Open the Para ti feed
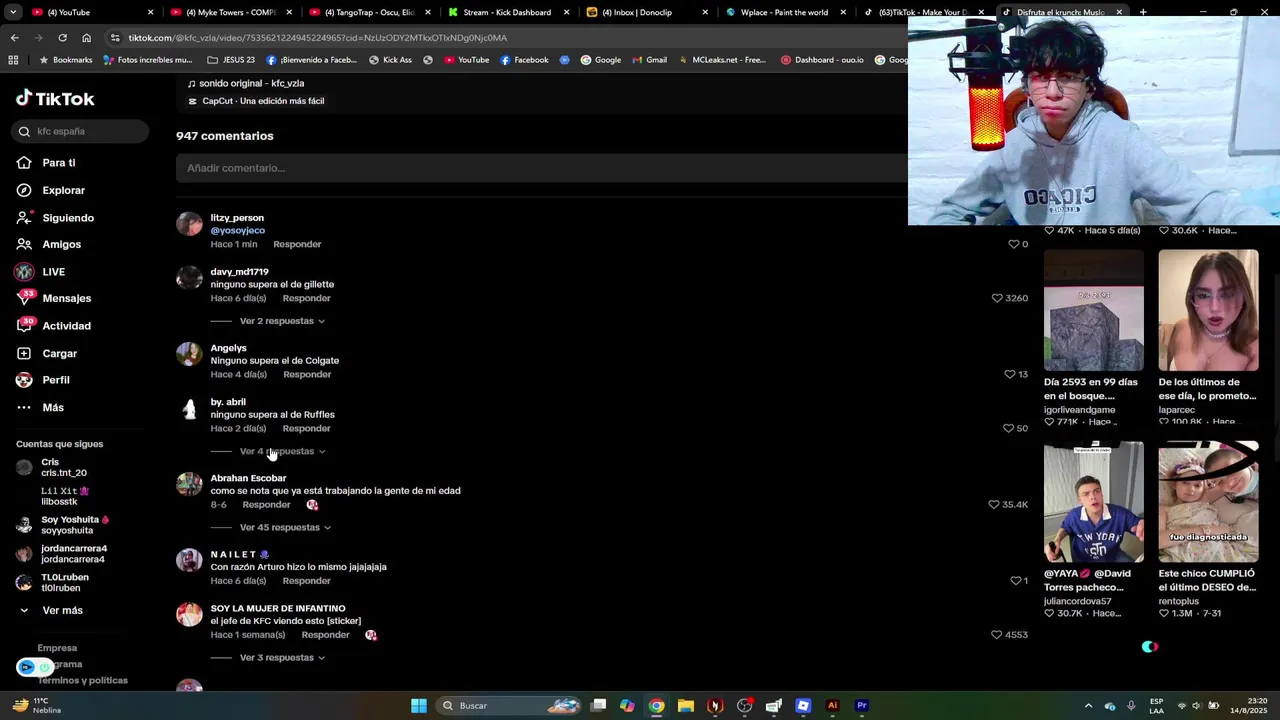1280x720 pixels. pyautogui.click(x=58, y=163)
